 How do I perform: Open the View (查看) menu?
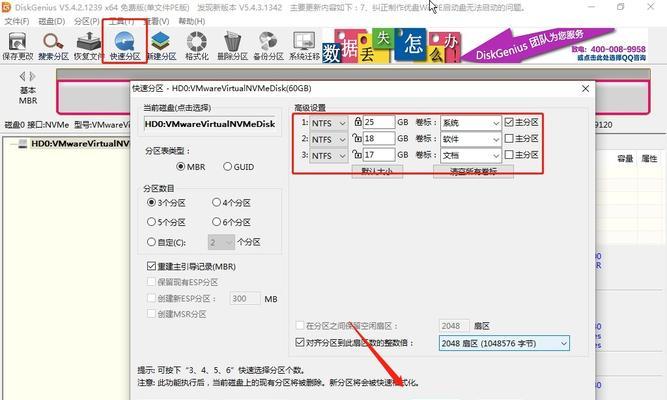tap(157, 21)
